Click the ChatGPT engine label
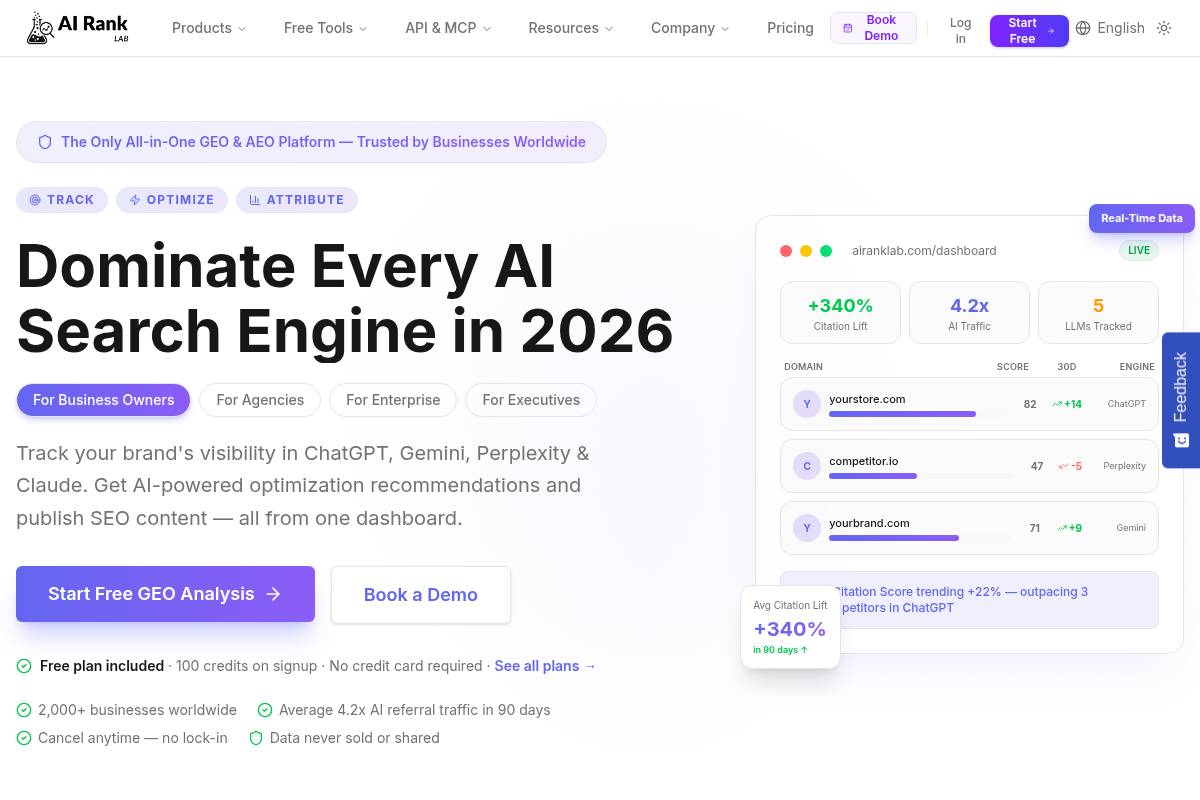 pos(1126,404)
